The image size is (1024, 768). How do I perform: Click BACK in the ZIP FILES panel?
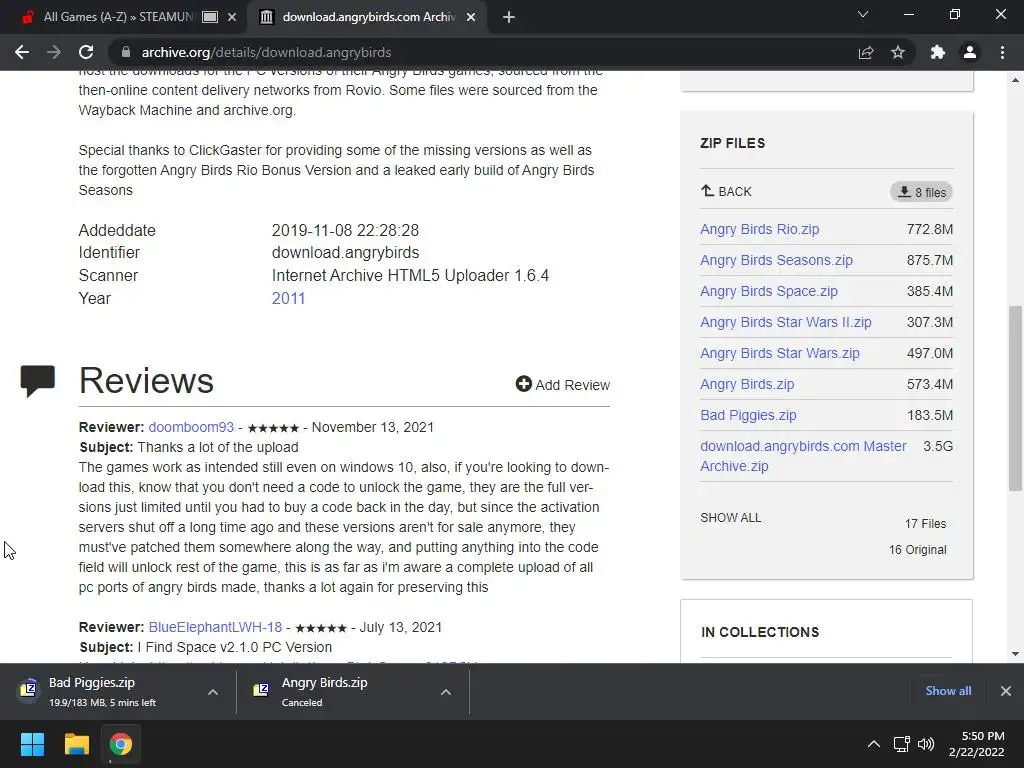point(726,191)
